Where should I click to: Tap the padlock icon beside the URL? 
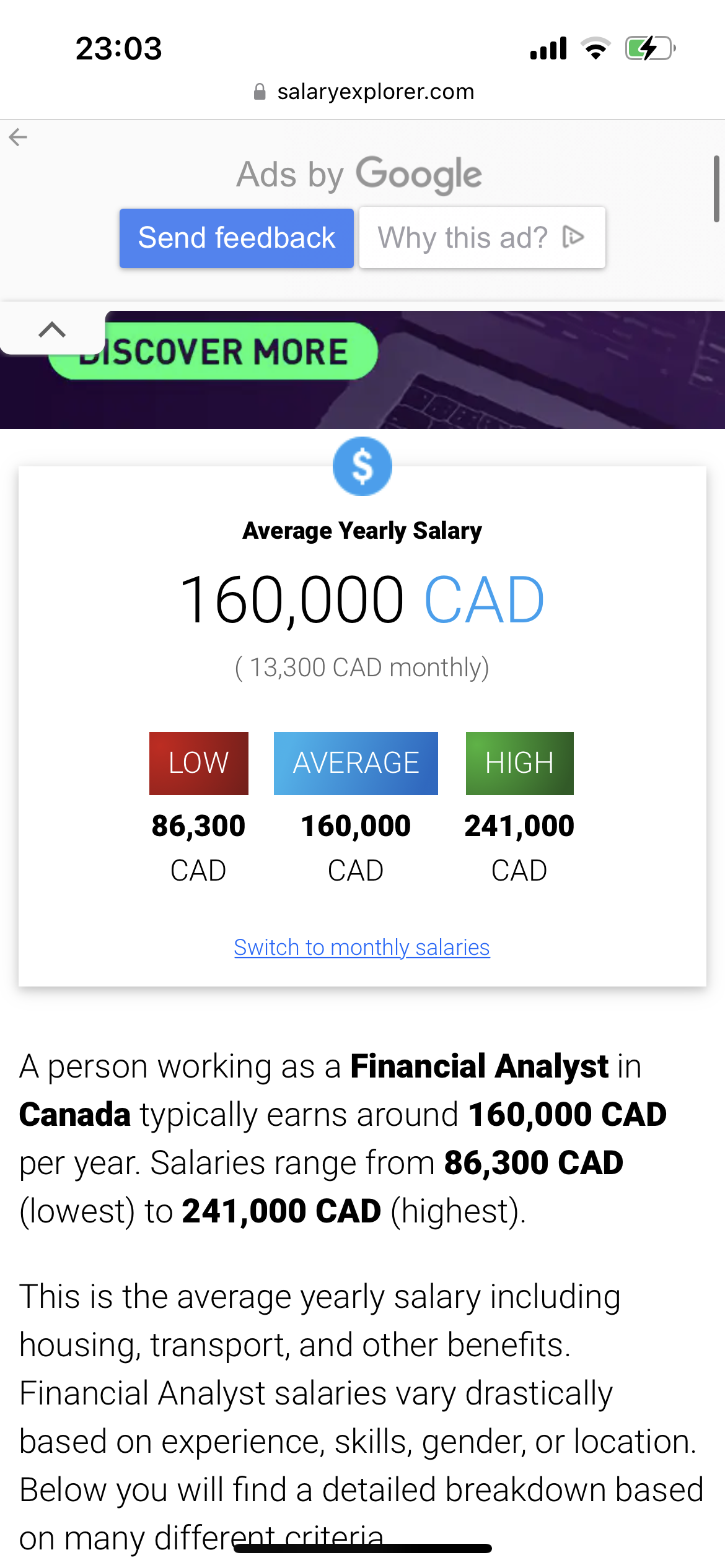coord(260,92)
